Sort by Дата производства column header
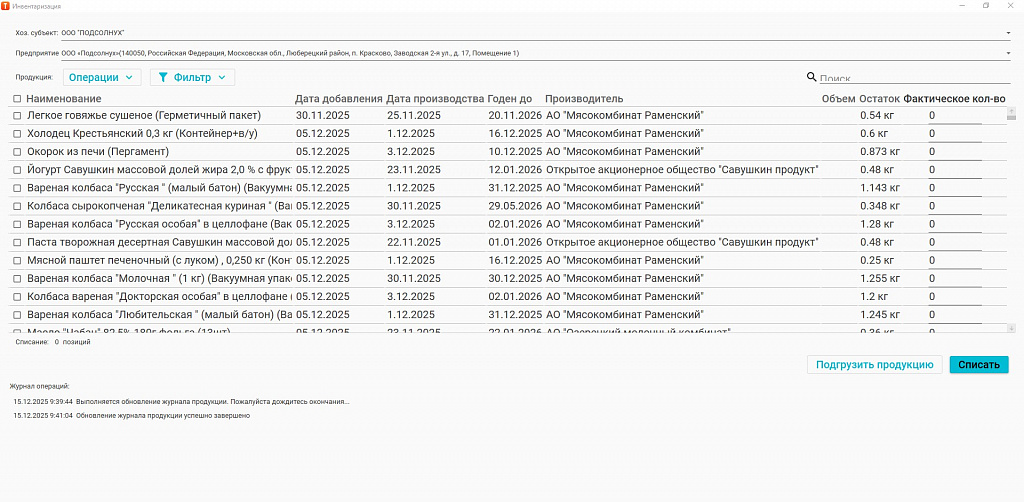Image resolution: width=1024 pixels, height=502 pixels. (435, 99)
